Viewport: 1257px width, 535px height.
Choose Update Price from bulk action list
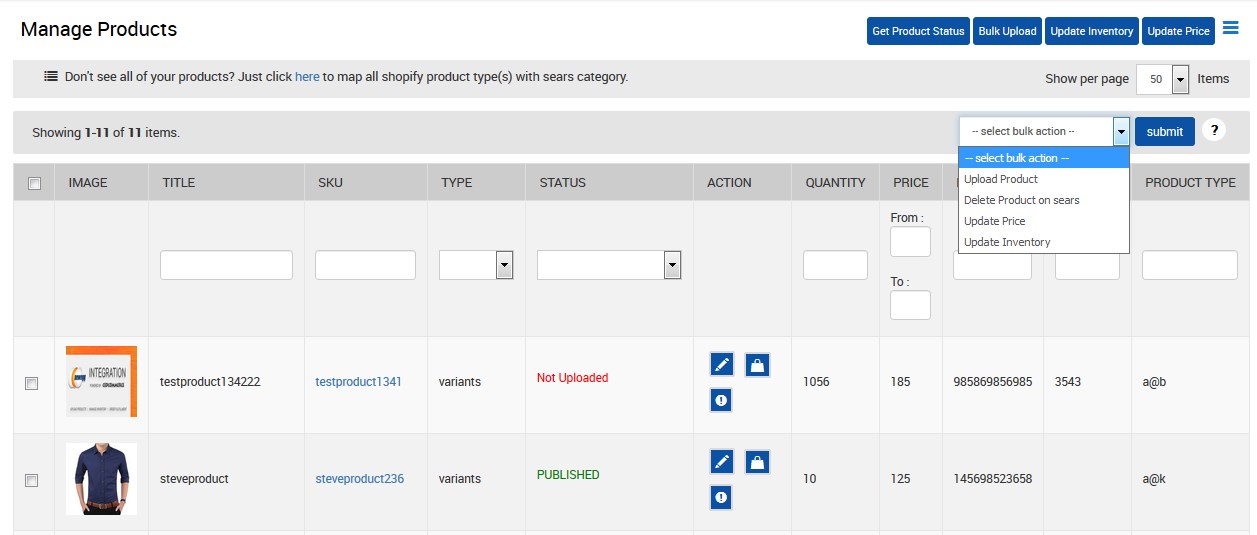coord(1044,221)
